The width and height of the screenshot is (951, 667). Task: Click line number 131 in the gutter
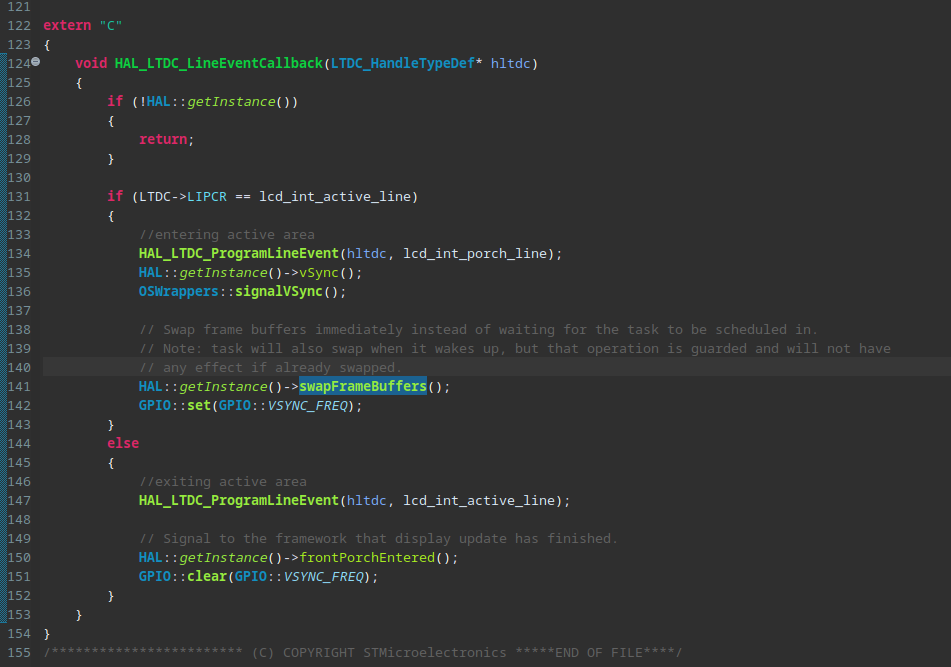click(18, 196)
